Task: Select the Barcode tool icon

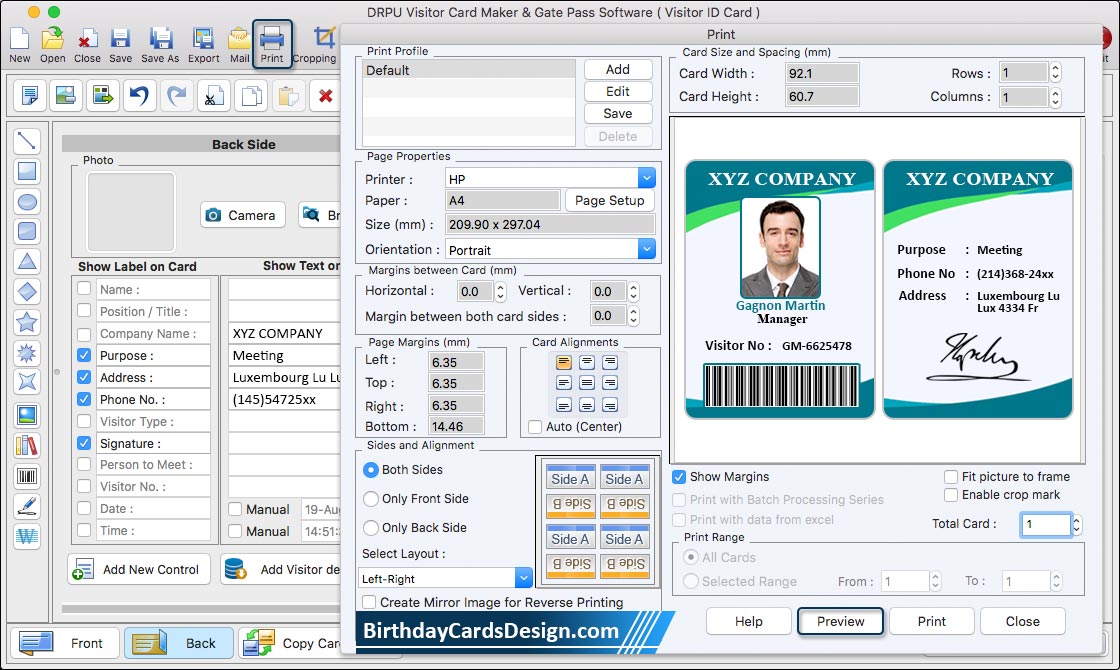Action: pyautogui.click(x=27, y=476)
